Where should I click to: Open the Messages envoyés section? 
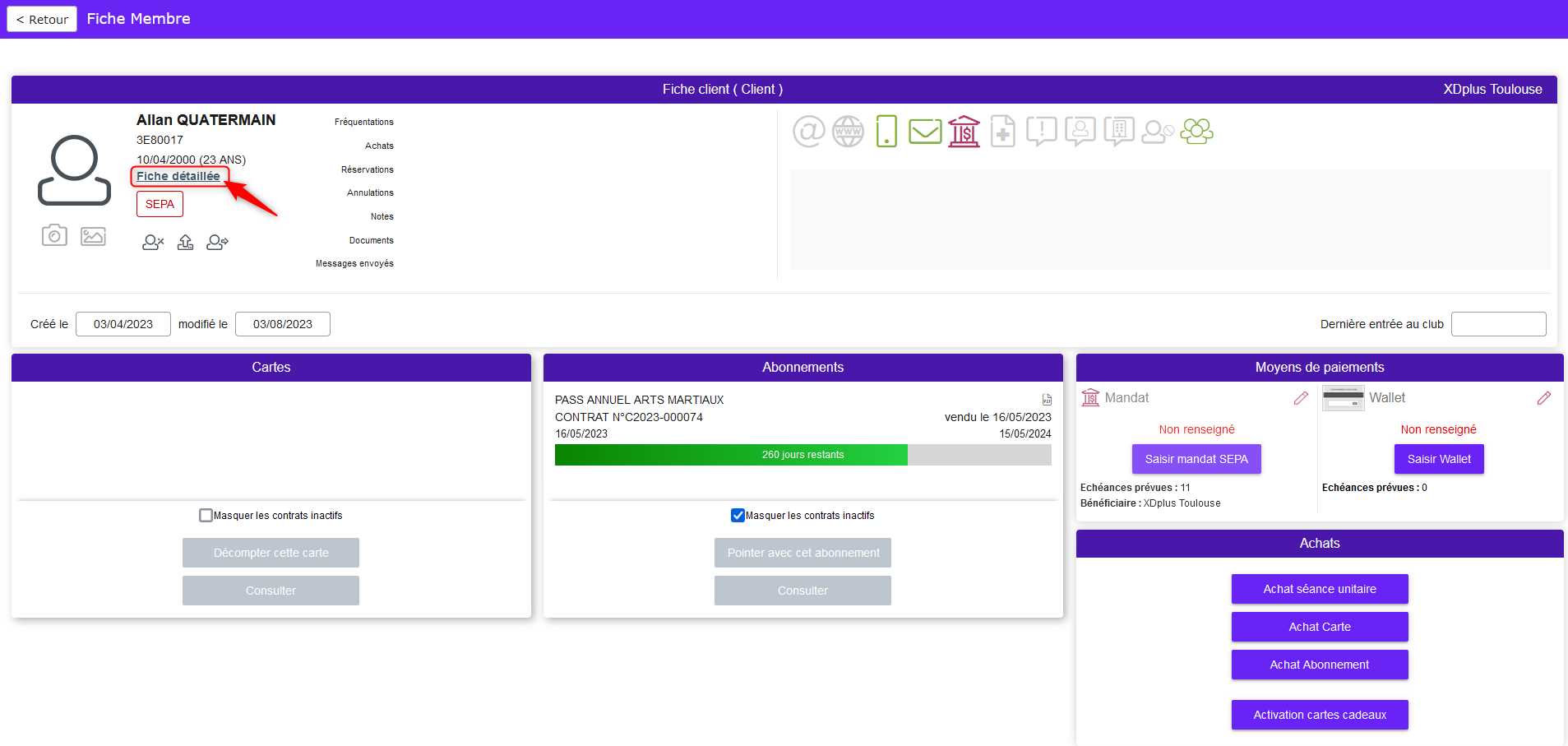[x=354, y=264]
